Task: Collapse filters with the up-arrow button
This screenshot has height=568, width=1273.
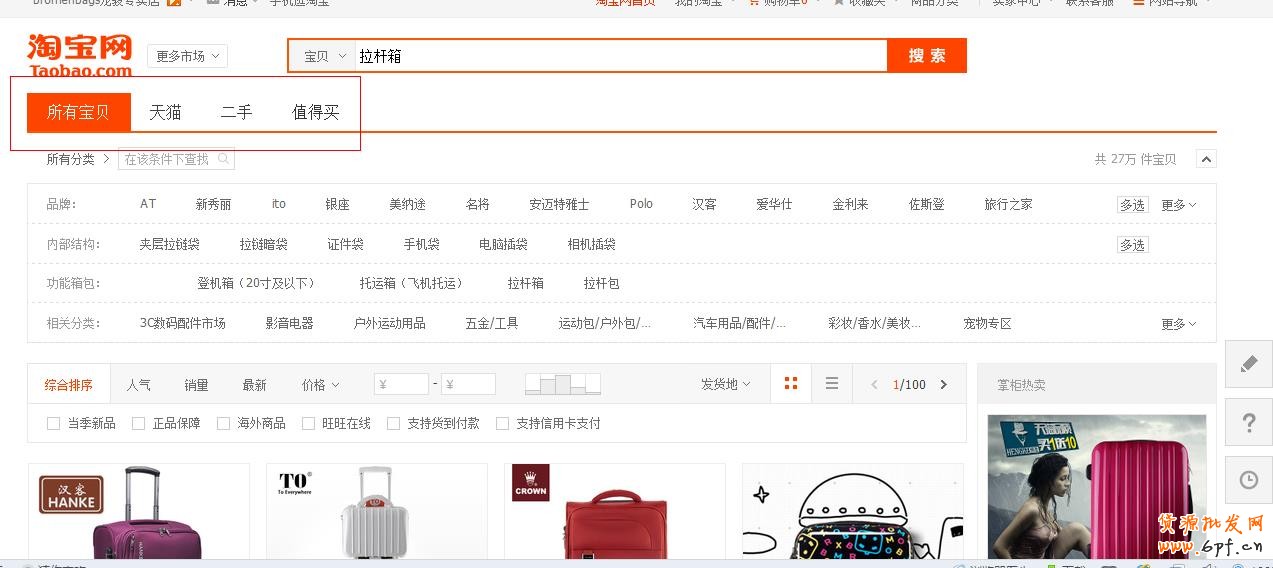Action: coord(1206,159)
